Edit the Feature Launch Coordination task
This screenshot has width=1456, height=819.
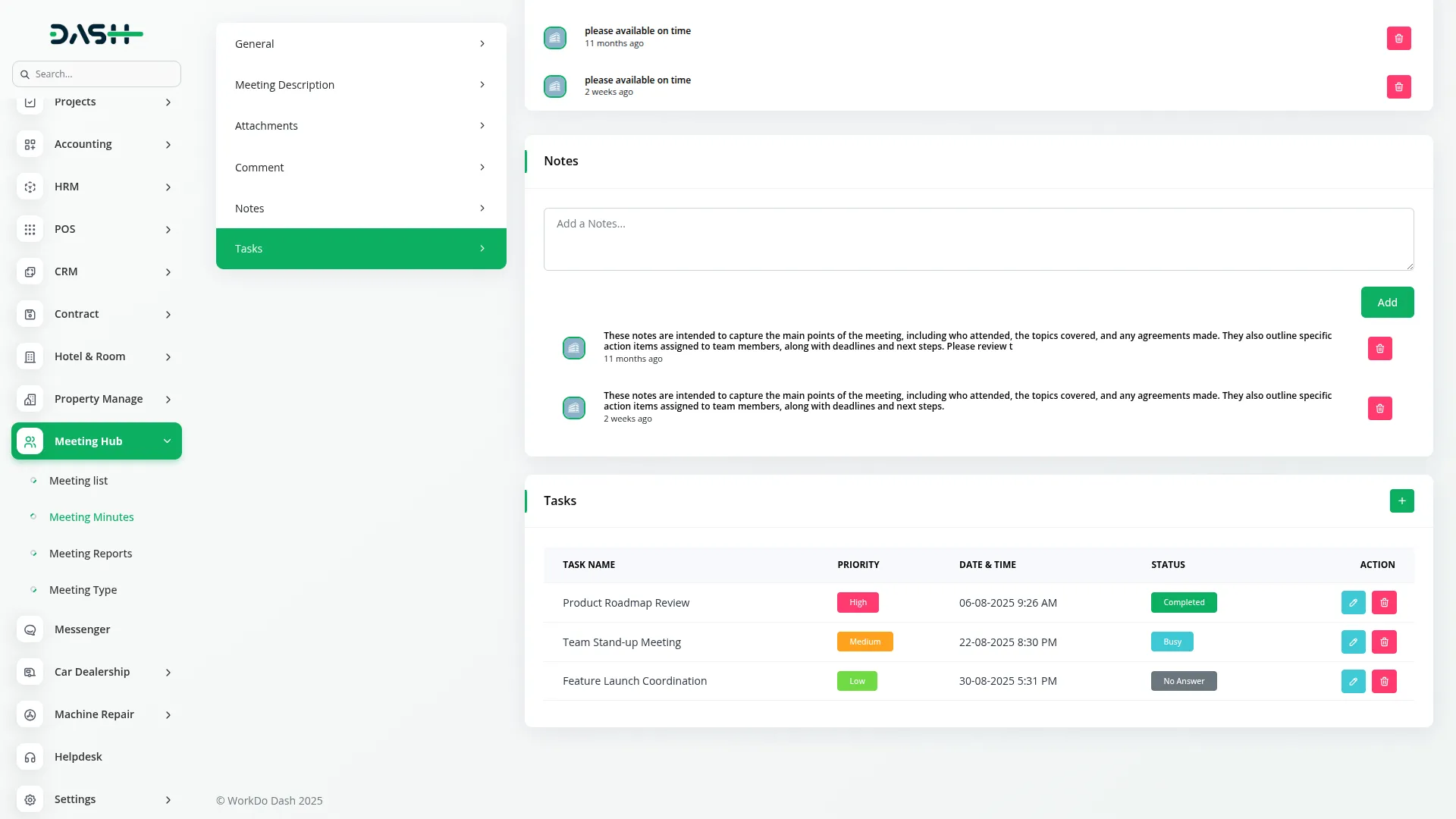pyautogui.click(x=1353, y=681)
